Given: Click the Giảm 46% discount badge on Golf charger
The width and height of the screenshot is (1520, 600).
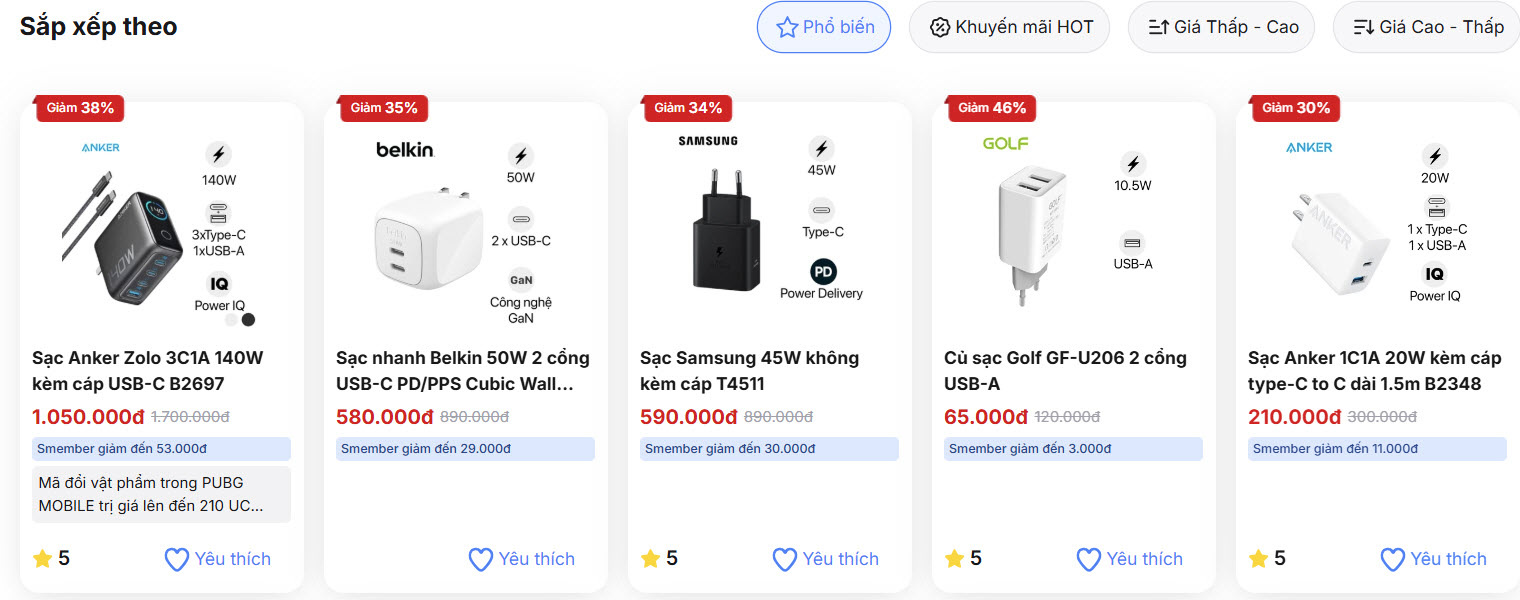Looking at the screenshot, I should [991, 108].
